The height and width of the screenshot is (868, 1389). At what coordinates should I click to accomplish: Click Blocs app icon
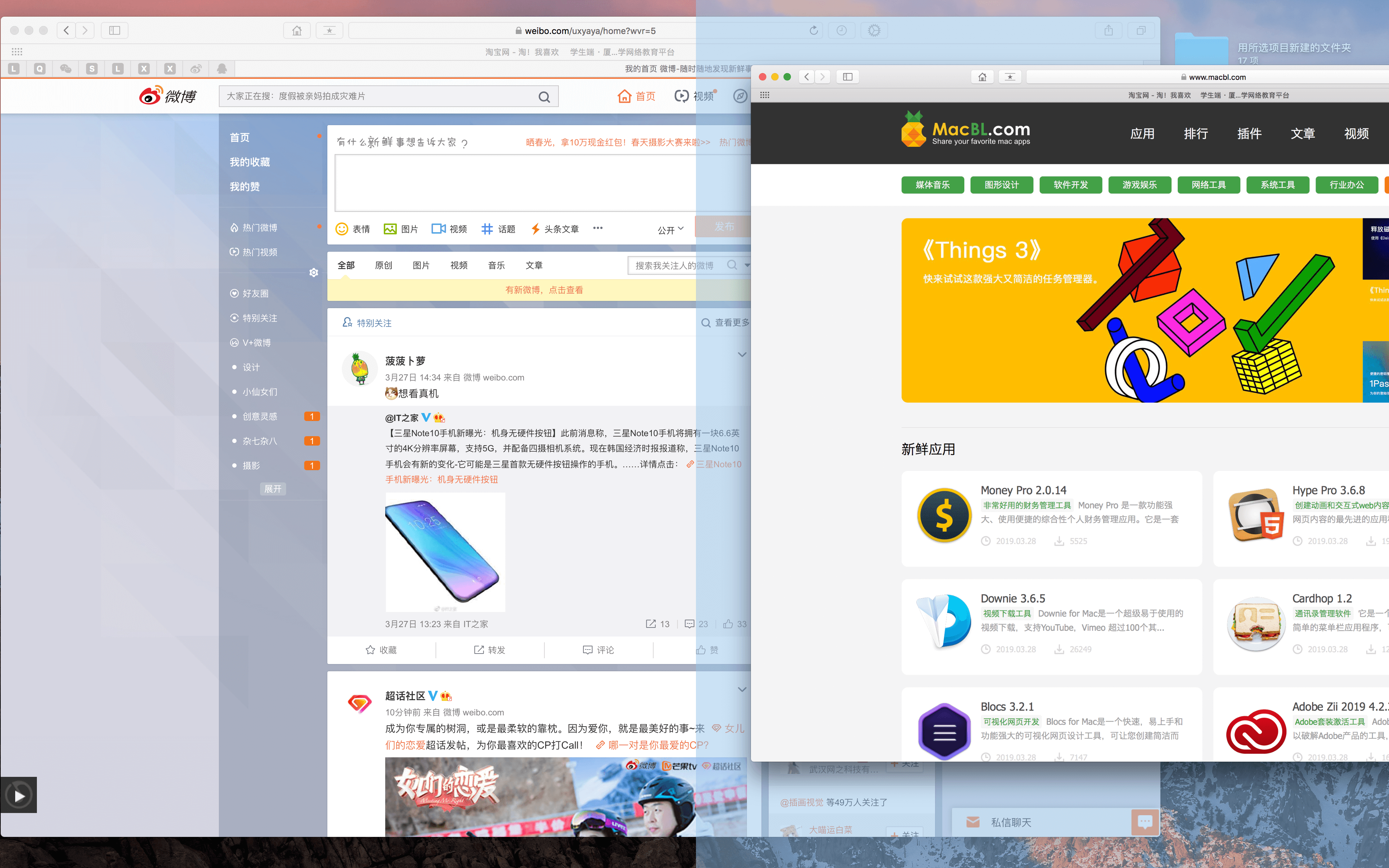click(x=944, y=731)
